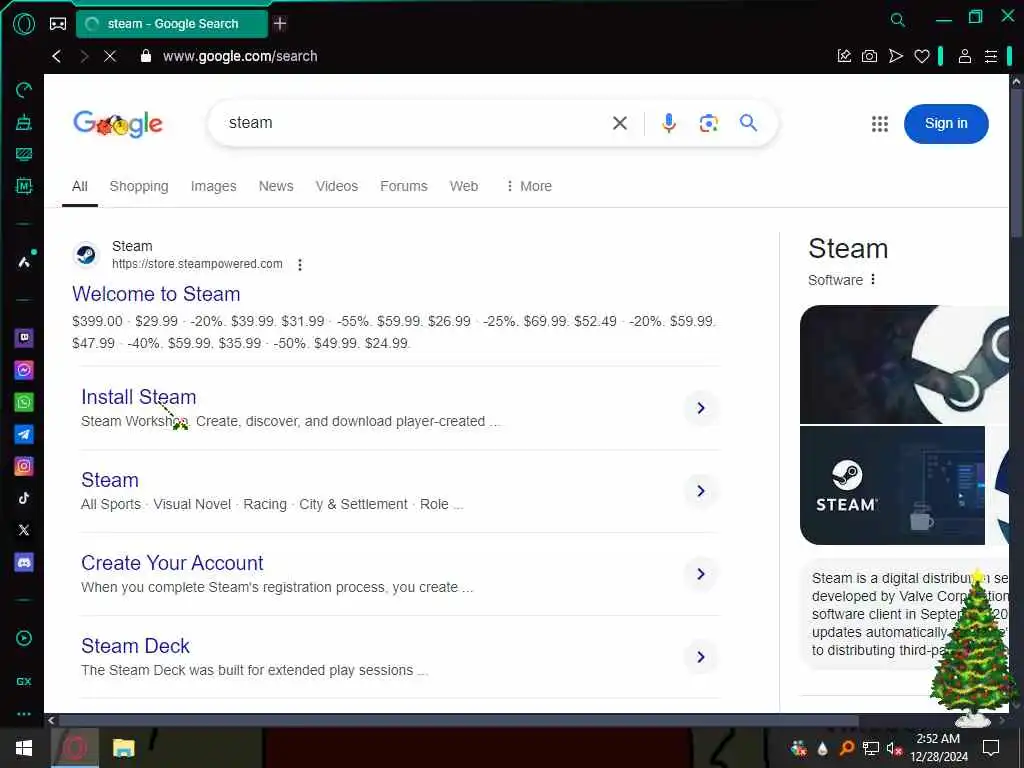The height and width of the screenshot is (768, 1024).
Task: Click the Sign in button
Action: [x=946, y=123]
